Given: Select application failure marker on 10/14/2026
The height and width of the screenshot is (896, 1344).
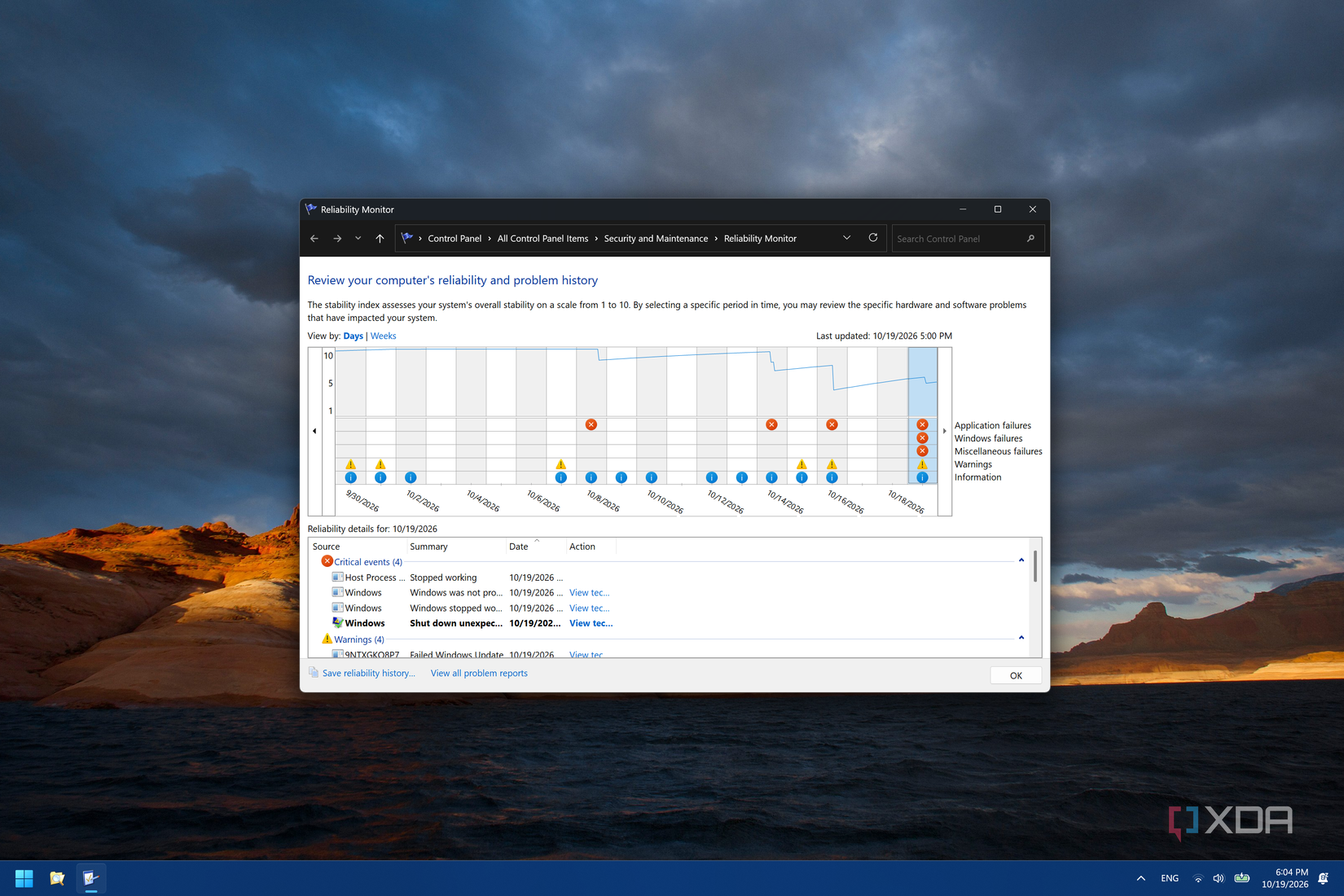Looking at the screenshot, I should click(x=771, y=424).
